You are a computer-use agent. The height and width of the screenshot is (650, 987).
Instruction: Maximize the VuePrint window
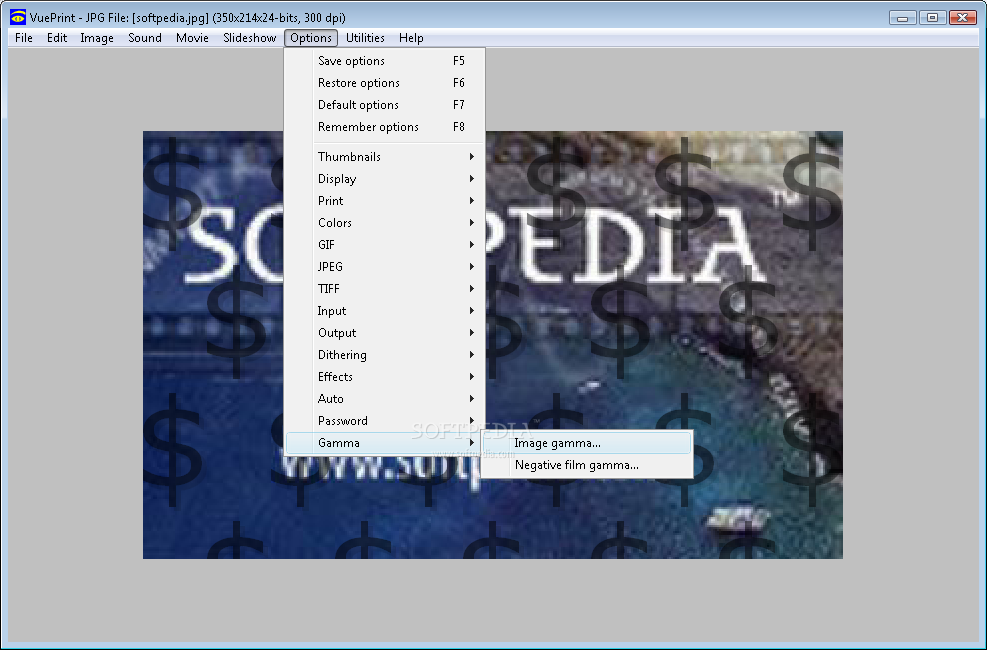point(932,18)
